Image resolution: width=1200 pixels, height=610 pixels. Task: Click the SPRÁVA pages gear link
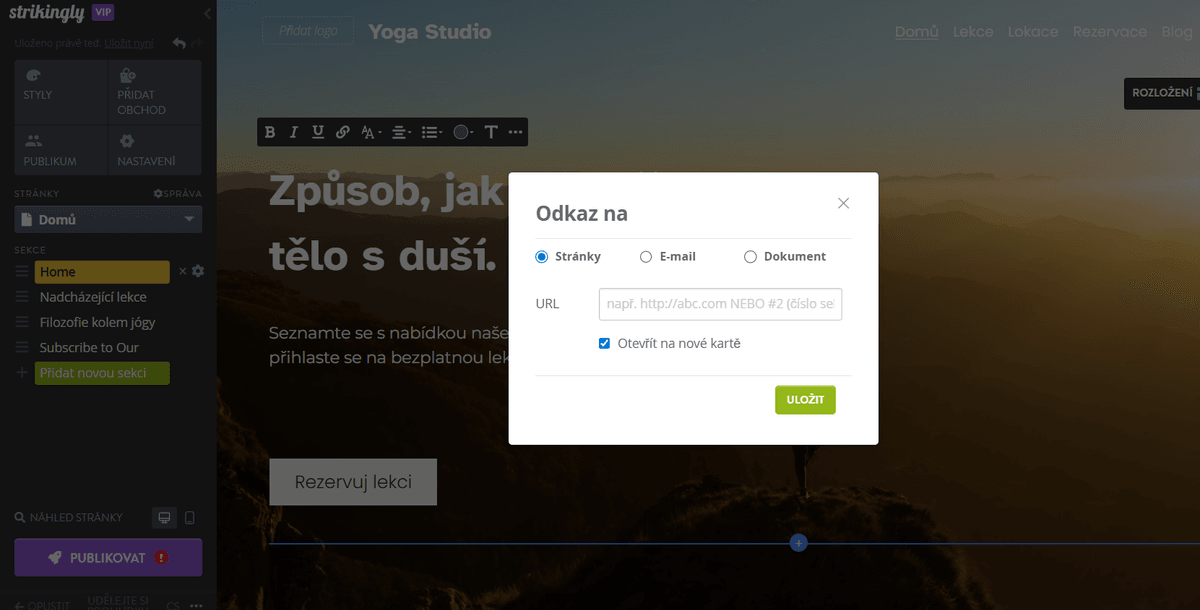[177, 193]
